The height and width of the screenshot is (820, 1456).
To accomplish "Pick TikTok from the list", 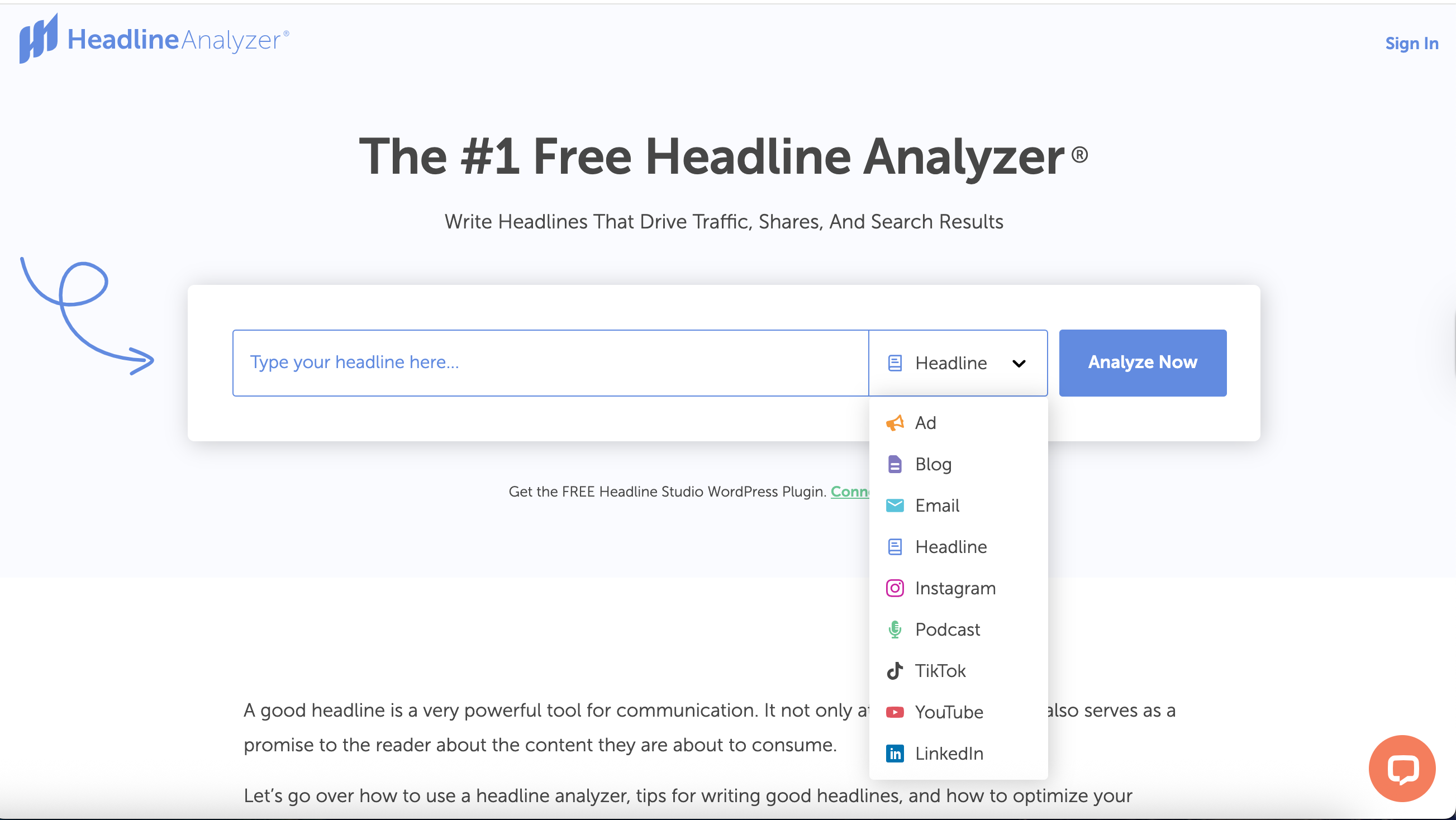I will pyautogui.click(x=958, y=670).
